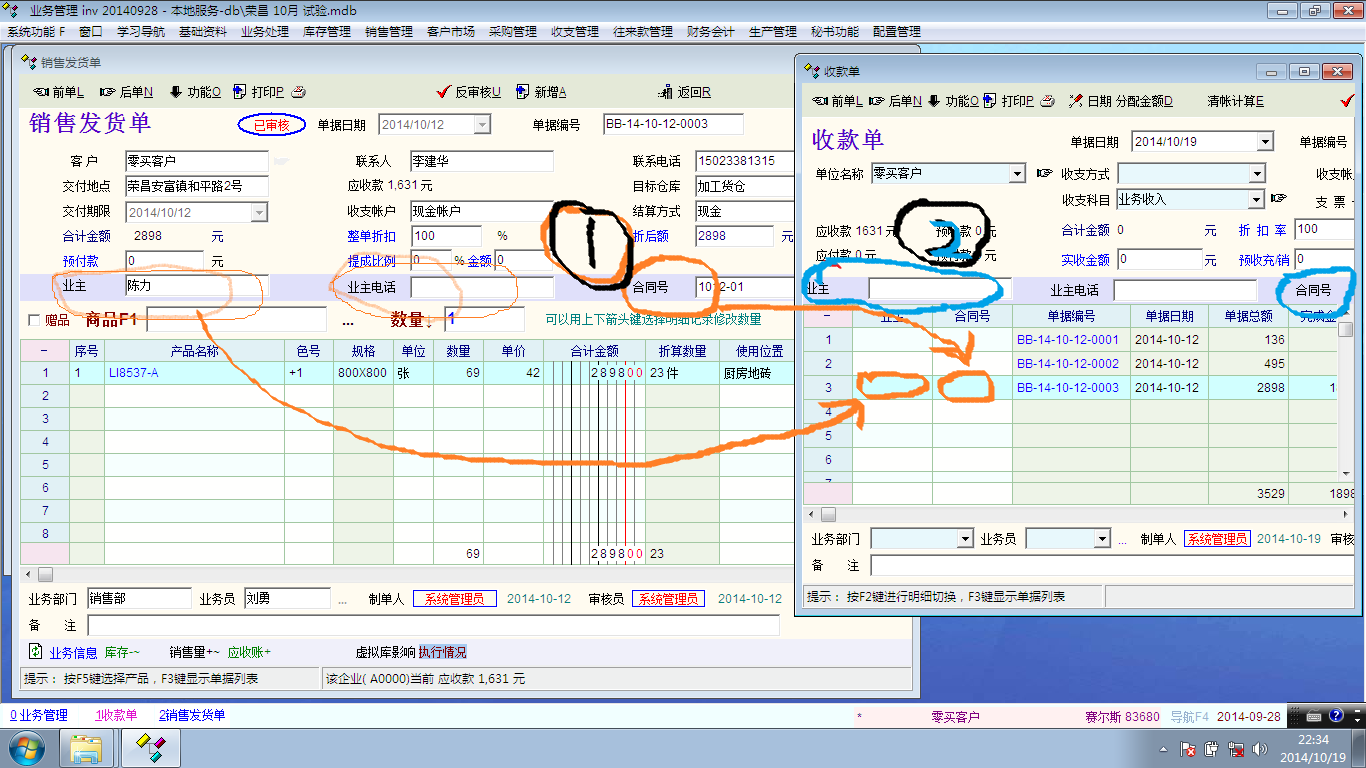Viewport: 1366px width, 768px height.
Task: Toggle the 赠品 checkbox
Action: coord(35,320)
